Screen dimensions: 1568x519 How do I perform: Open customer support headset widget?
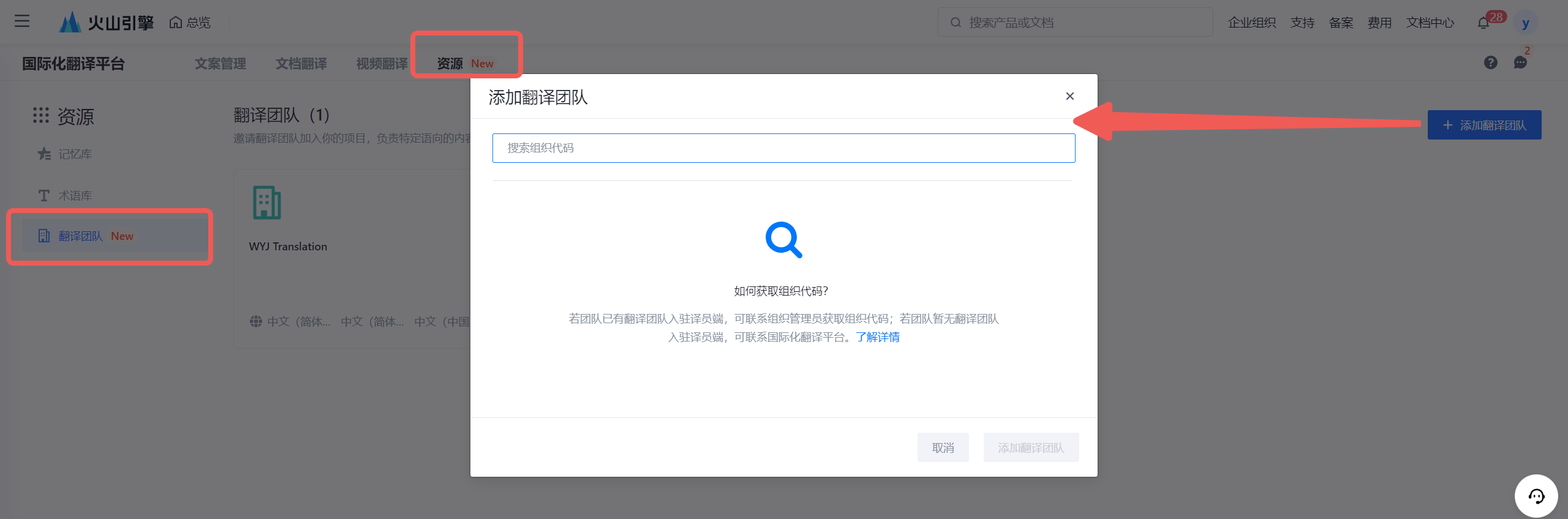point(1536,496)
